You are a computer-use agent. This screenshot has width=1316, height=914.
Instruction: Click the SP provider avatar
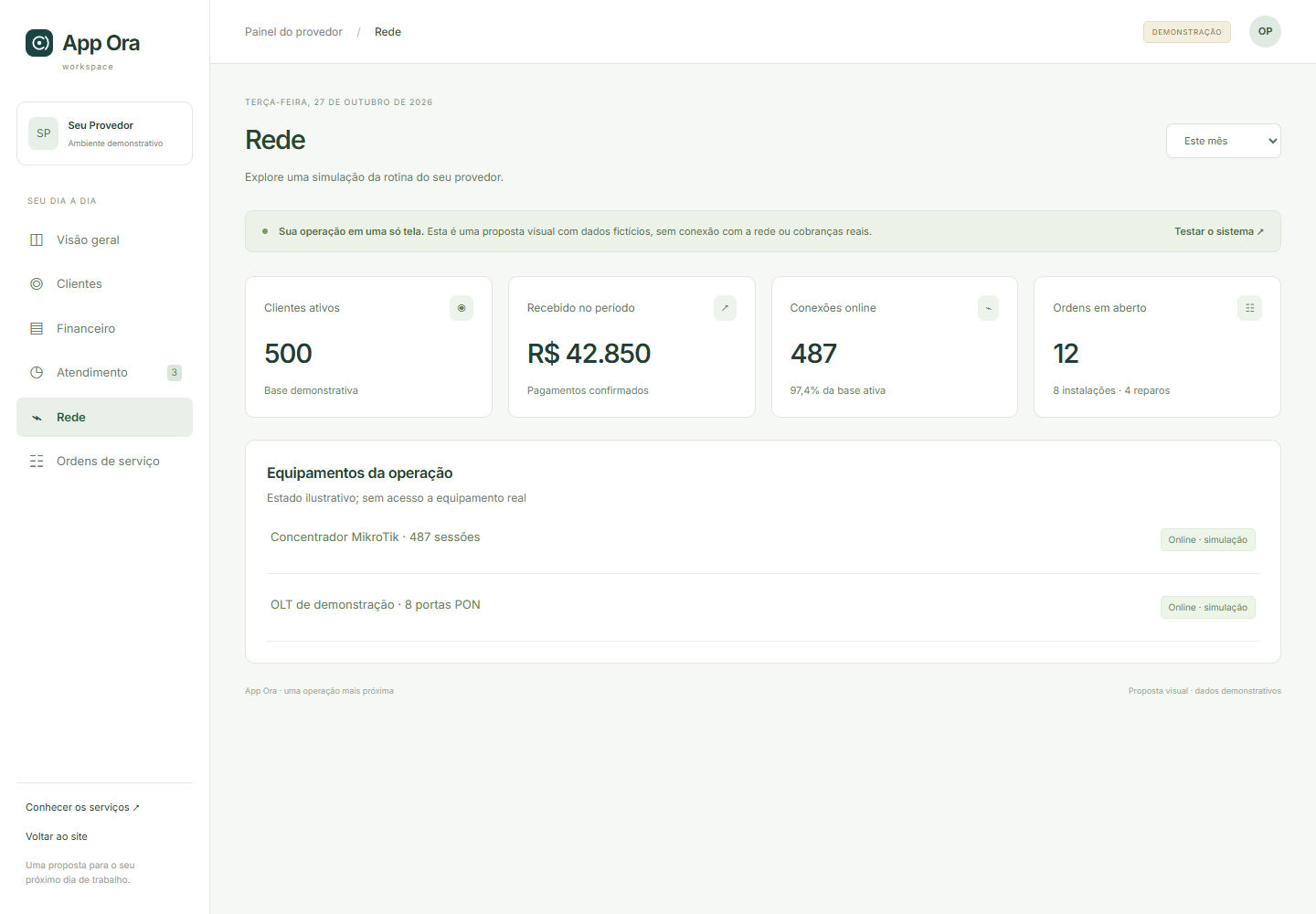pyautogui.click(x=44, y=133)
